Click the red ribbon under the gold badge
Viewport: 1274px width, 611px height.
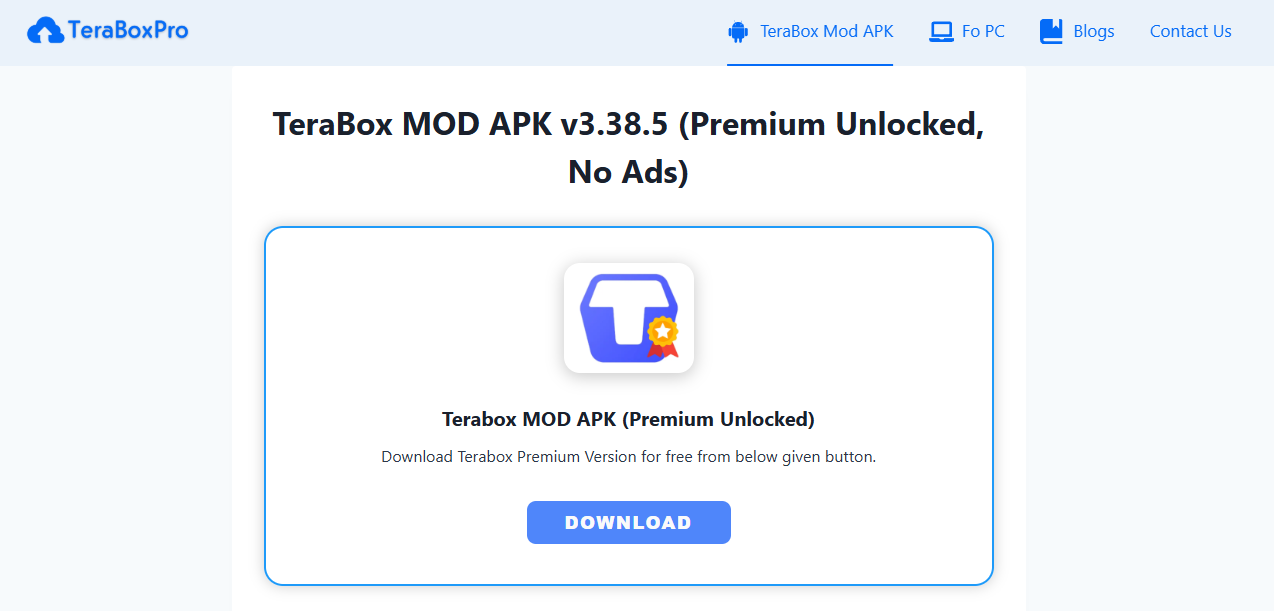[x=662, y=350]
